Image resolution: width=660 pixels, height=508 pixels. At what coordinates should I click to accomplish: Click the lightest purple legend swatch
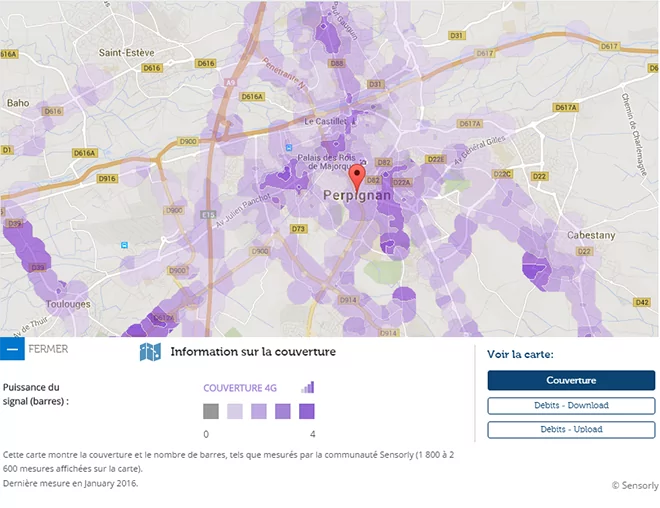[x=235, y=411]
